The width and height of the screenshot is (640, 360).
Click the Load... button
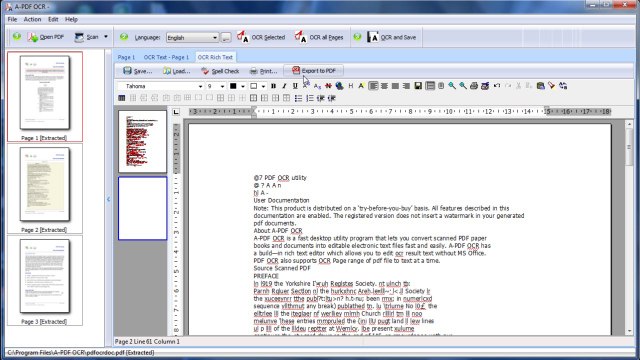(x=177, y=71)
